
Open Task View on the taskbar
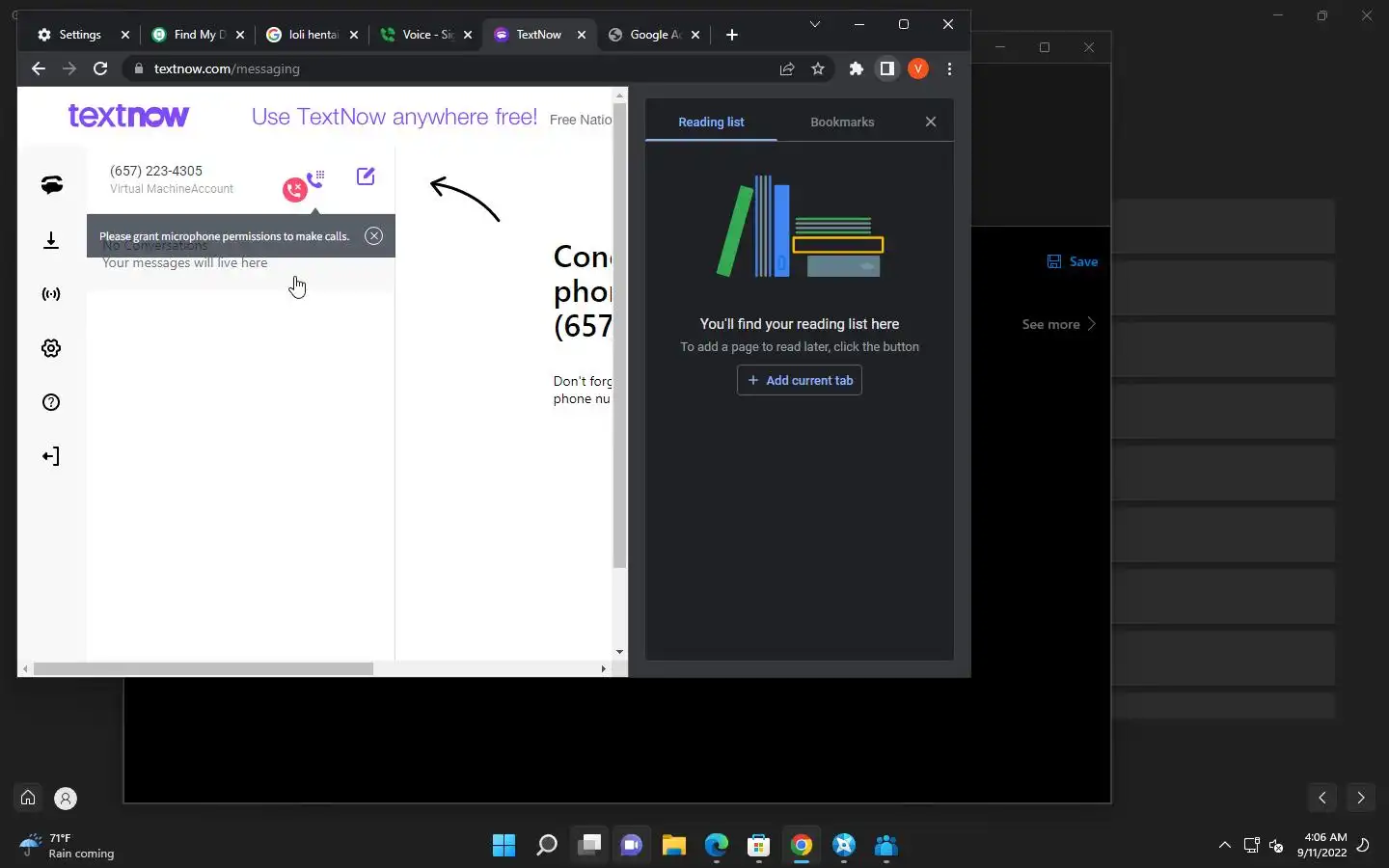click(589, 846)
